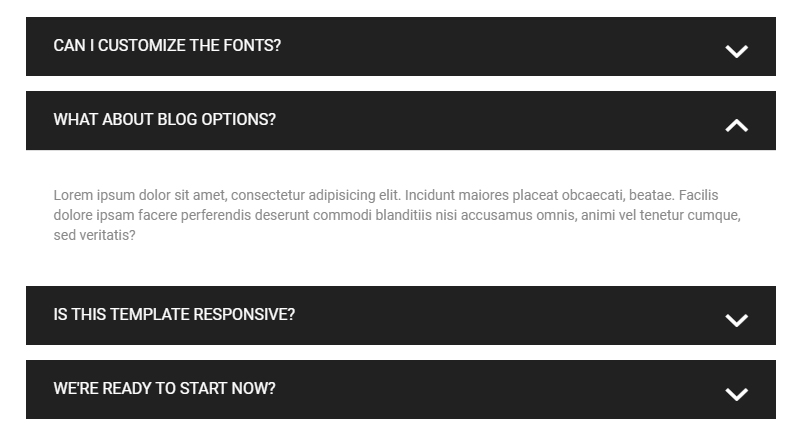Click the WE'RE READY TO START NOW? heading text
The image size is (800, 438).
[164, 388]
